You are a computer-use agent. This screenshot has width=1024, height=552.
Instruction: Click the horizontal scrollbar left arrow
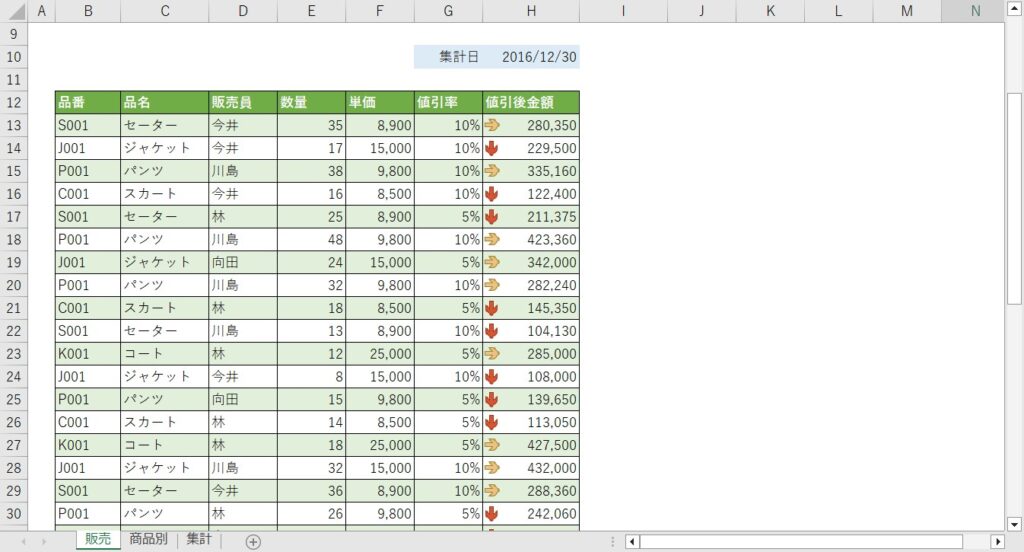(x=632, y=541)
